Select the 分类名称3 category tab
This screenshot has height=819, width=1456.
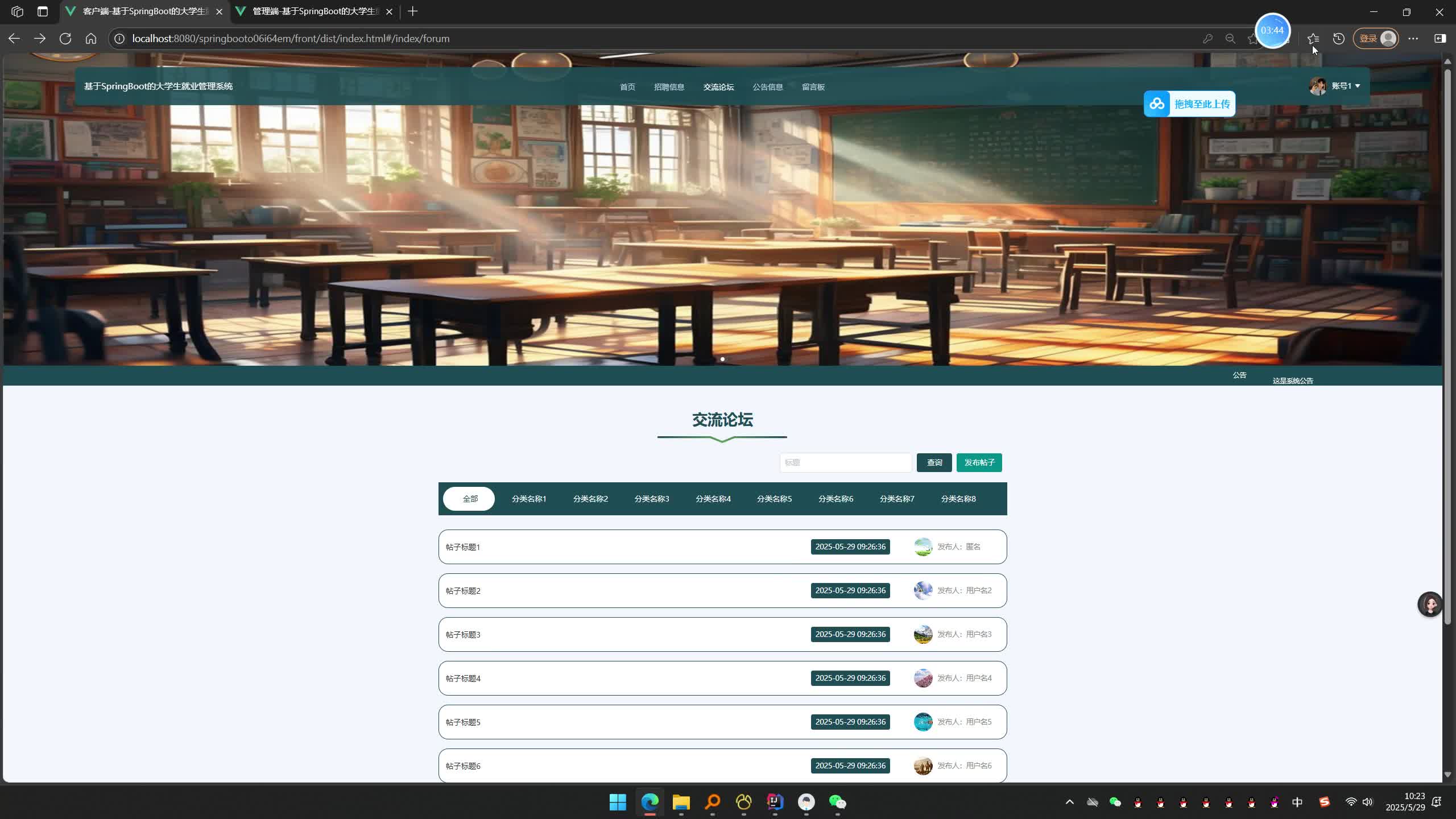pyautogui.click(x=652, y=498)
